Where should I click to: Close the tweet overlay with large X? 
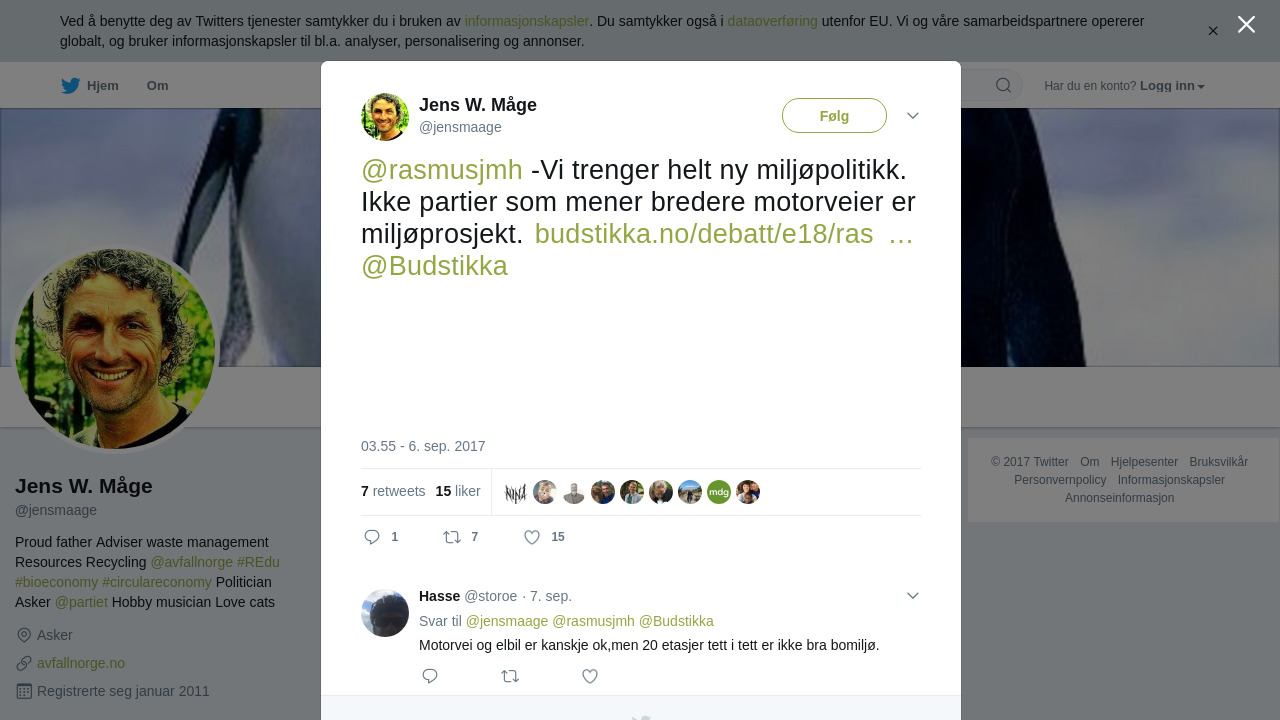[x=1246, y=24]
